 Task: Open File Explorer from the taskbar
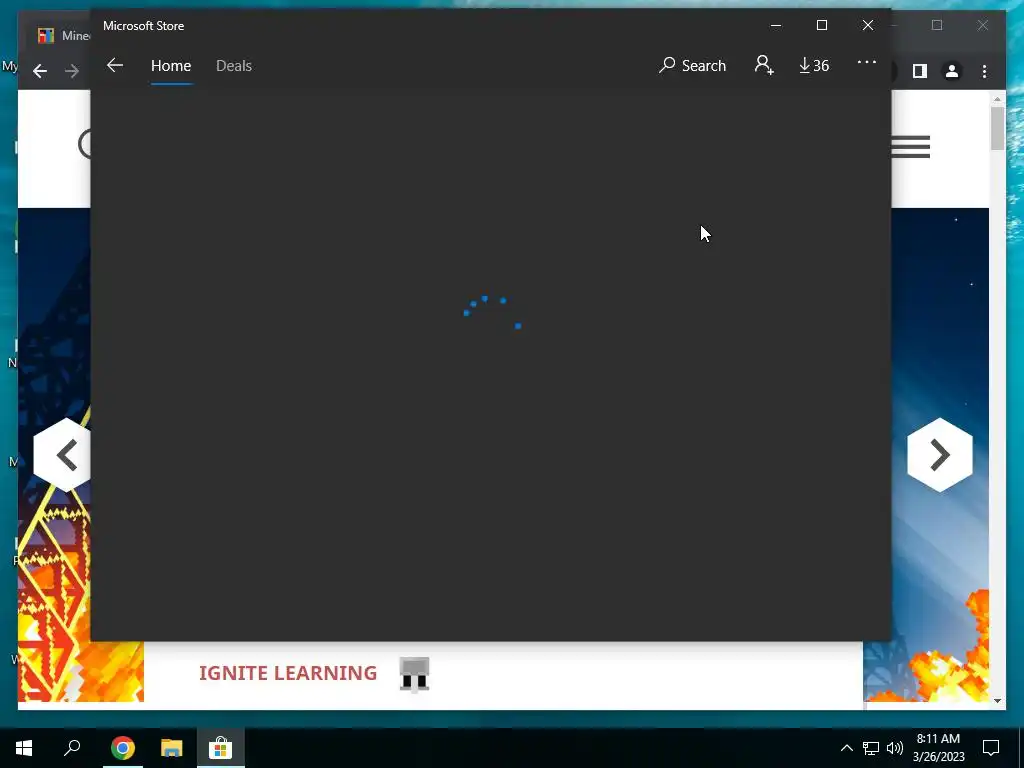pos(172,748)
